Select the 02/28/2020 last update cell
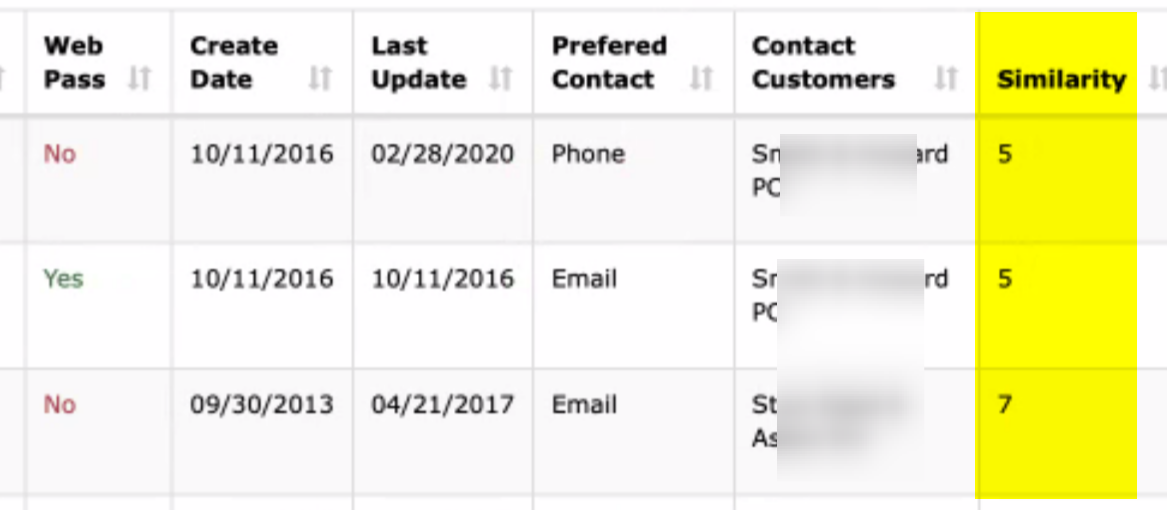This screenshot has height=510, width=1169. [443, 154]
